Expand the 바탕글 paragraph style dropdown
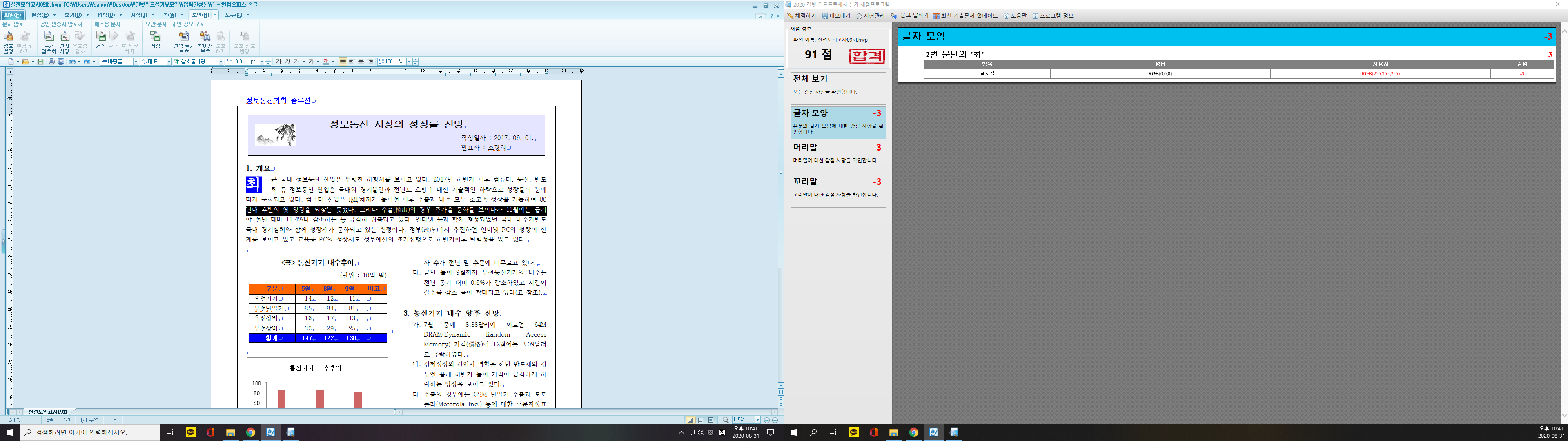This screenshot has width=1568, height=443. tap(136, 61)
